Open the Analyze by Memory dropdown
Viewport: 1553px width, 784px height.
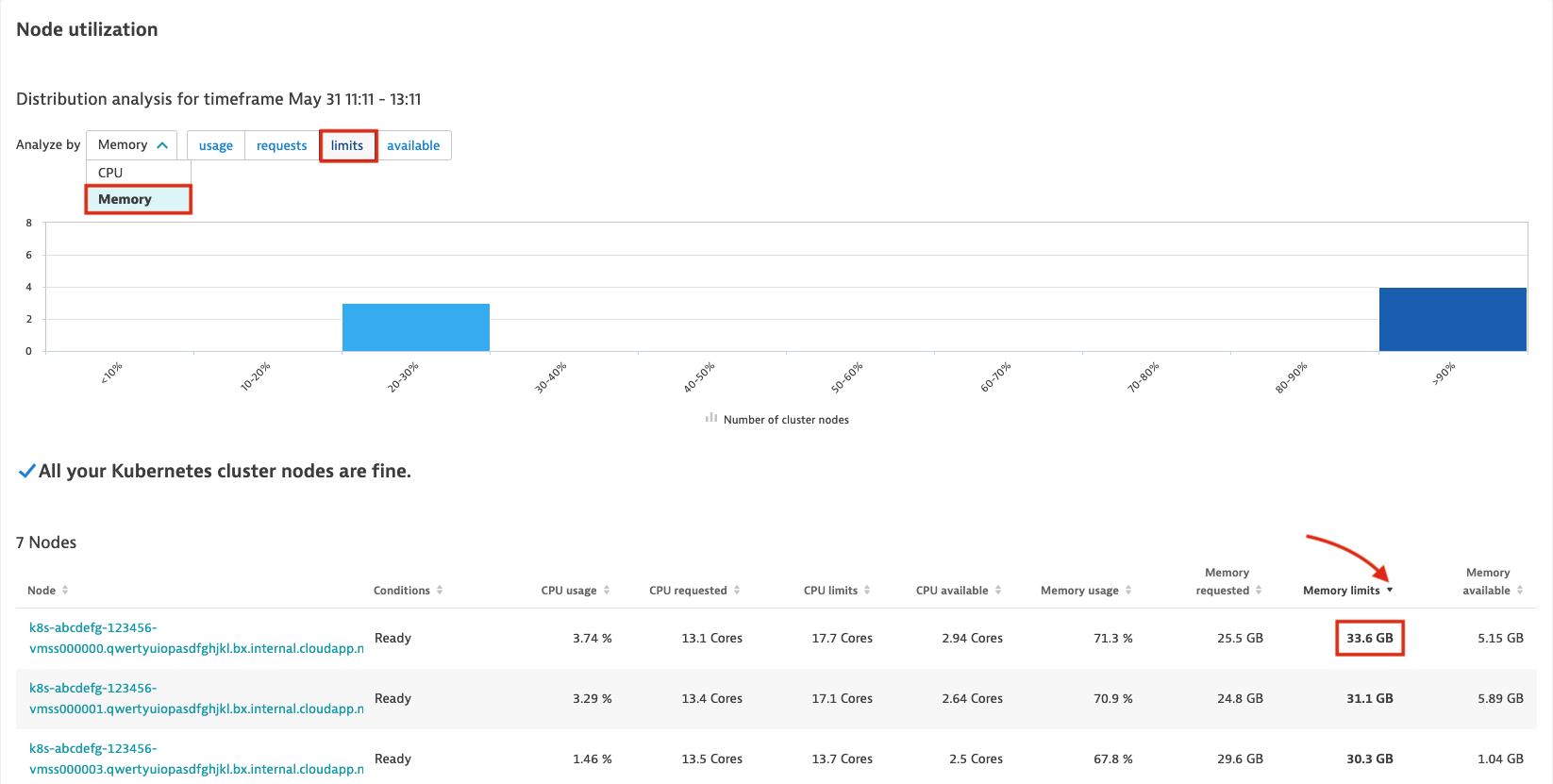click(x=131, y=145)
